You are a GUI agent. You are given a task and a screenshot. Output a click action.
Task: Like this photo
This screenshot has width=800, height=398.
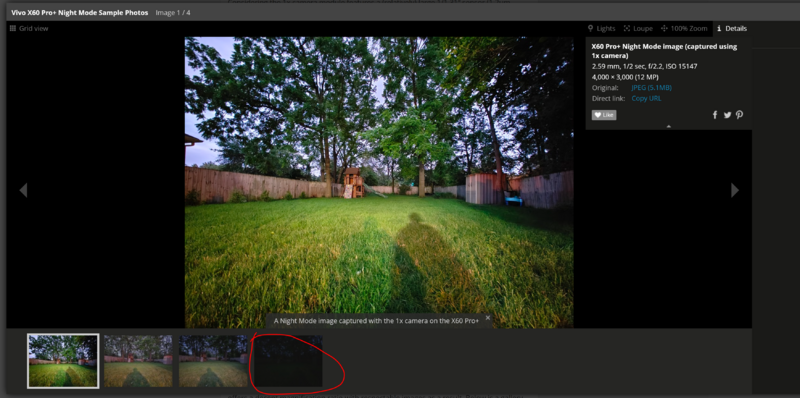coord(604,115)
